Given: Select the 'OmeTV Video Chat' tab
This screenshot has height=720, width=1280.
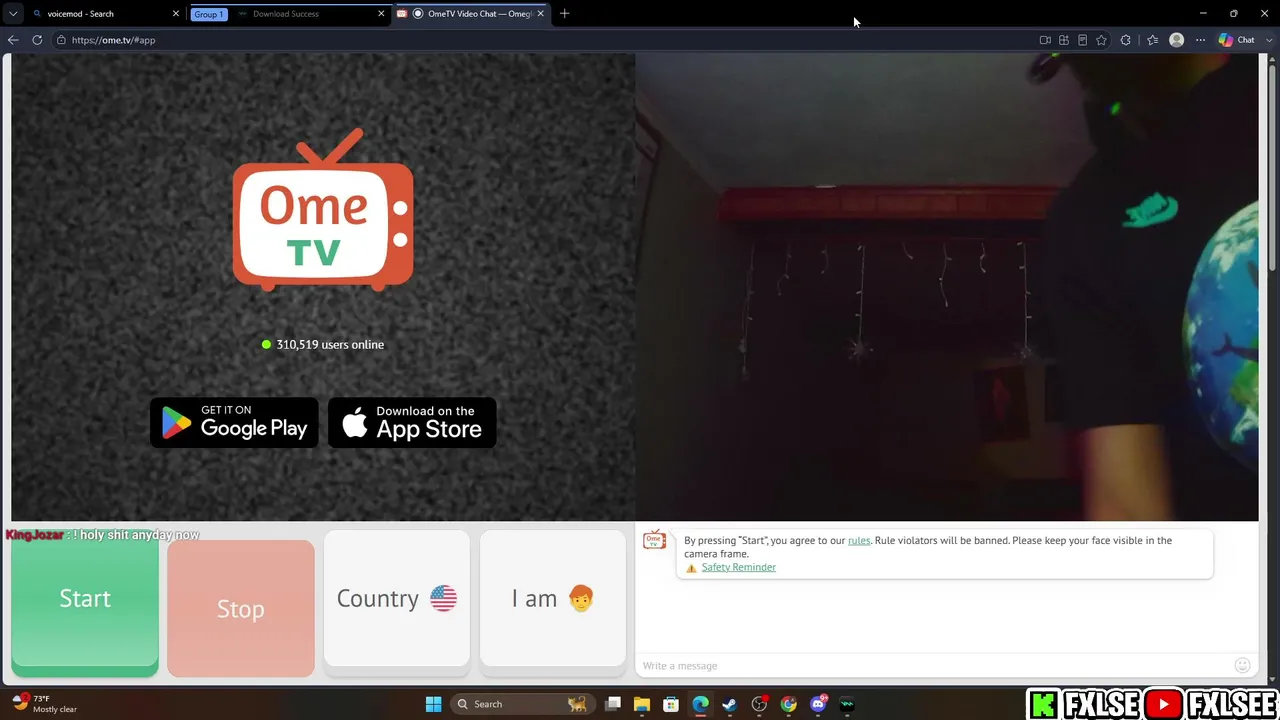Looking at the screenshot, I should [x=470, y=14].
